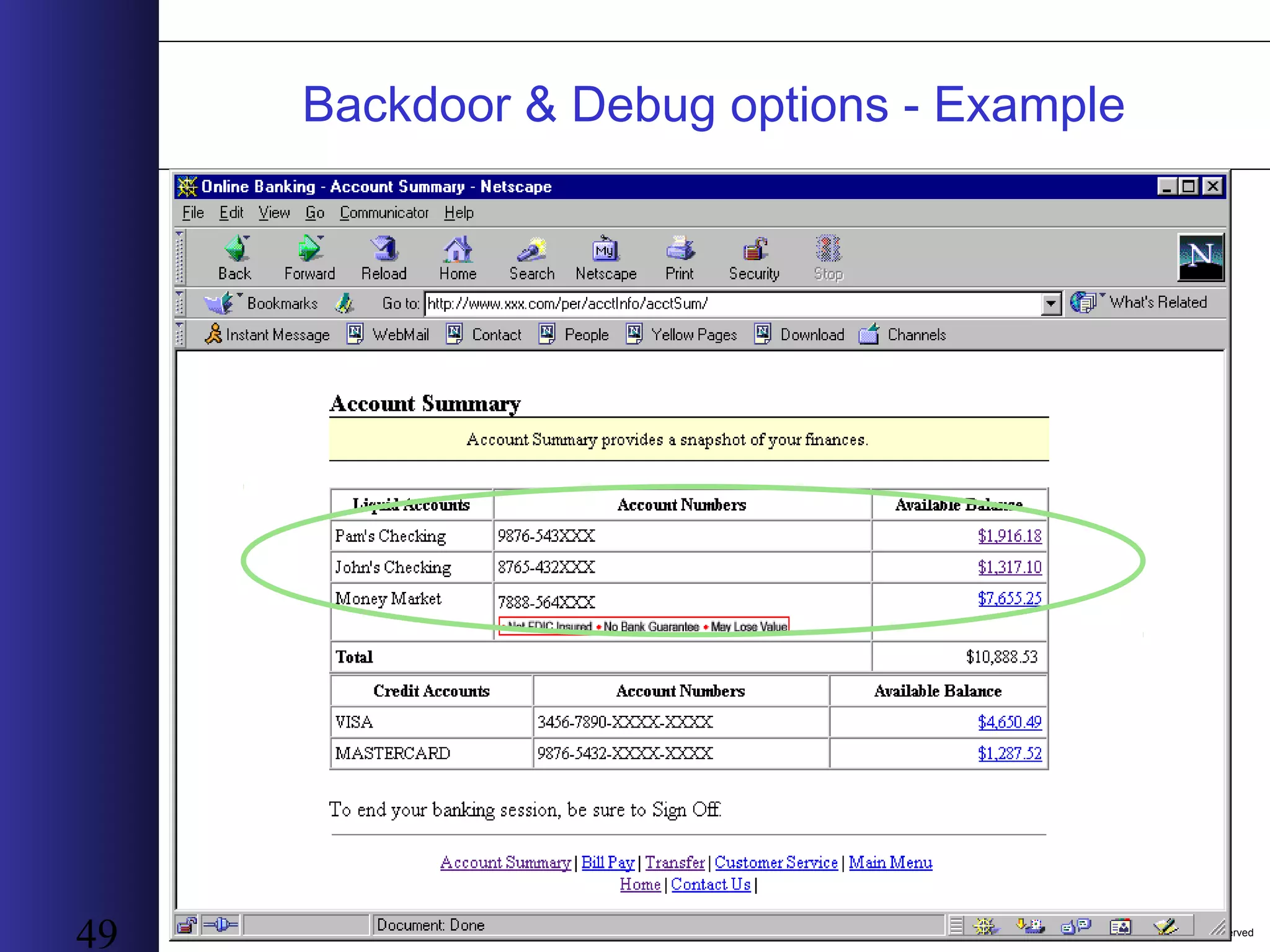1270x952 pixels.
Task: Click the status bar progress indicator
Action: tap(306, 925)
